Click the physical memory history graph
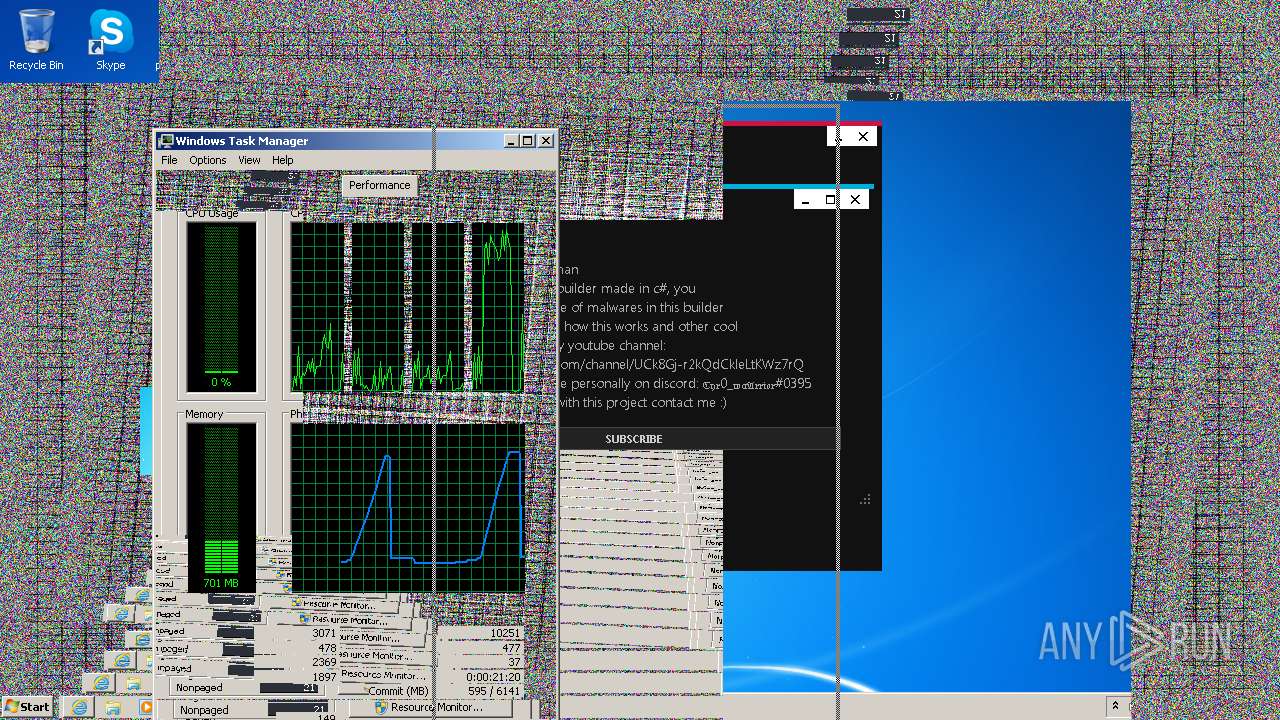Viewport: 1280px width, 720px height. pyautogui.click(x=407, y=507)
